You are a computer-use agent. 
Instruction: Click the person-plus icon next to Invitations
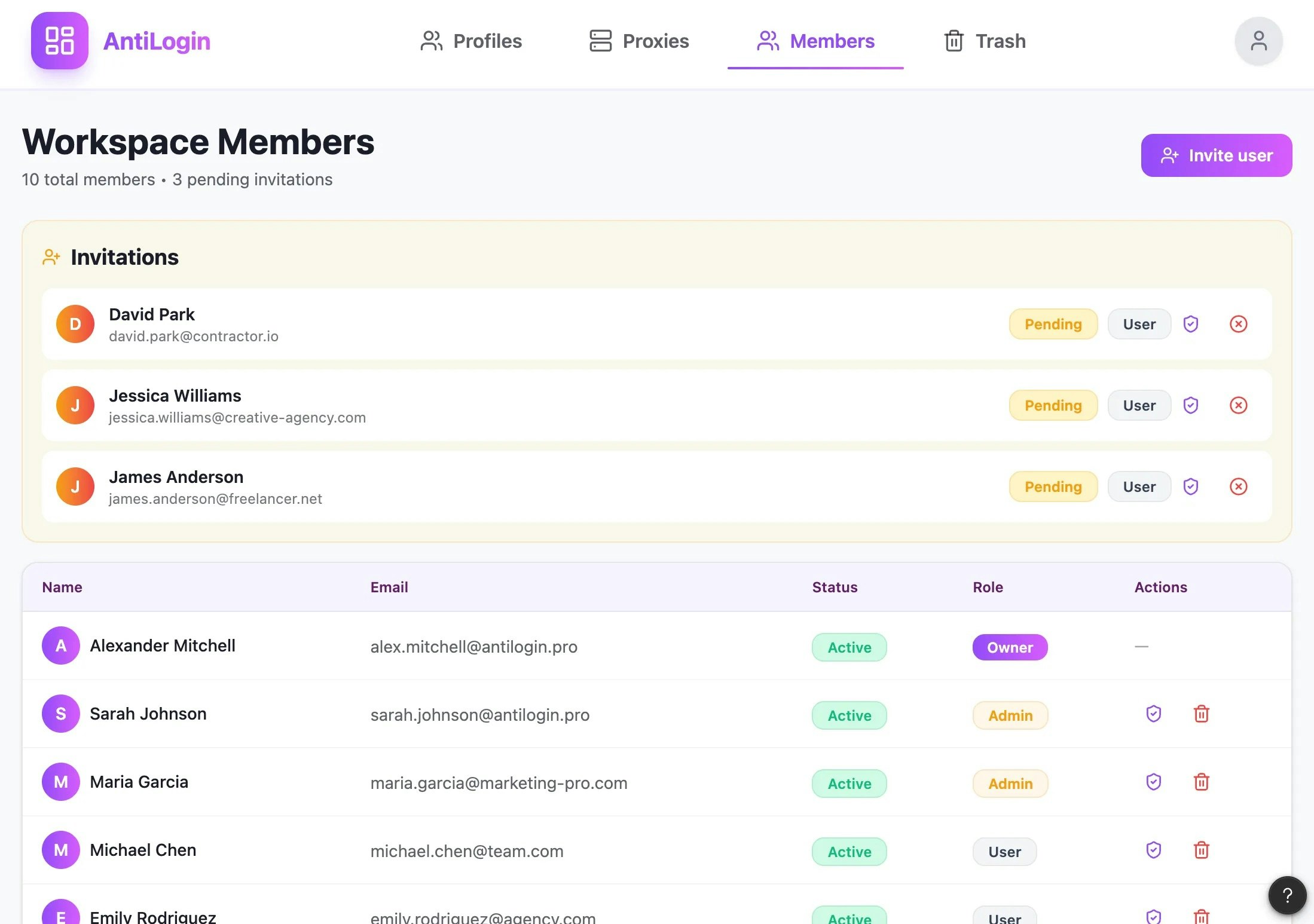point(51,256)
